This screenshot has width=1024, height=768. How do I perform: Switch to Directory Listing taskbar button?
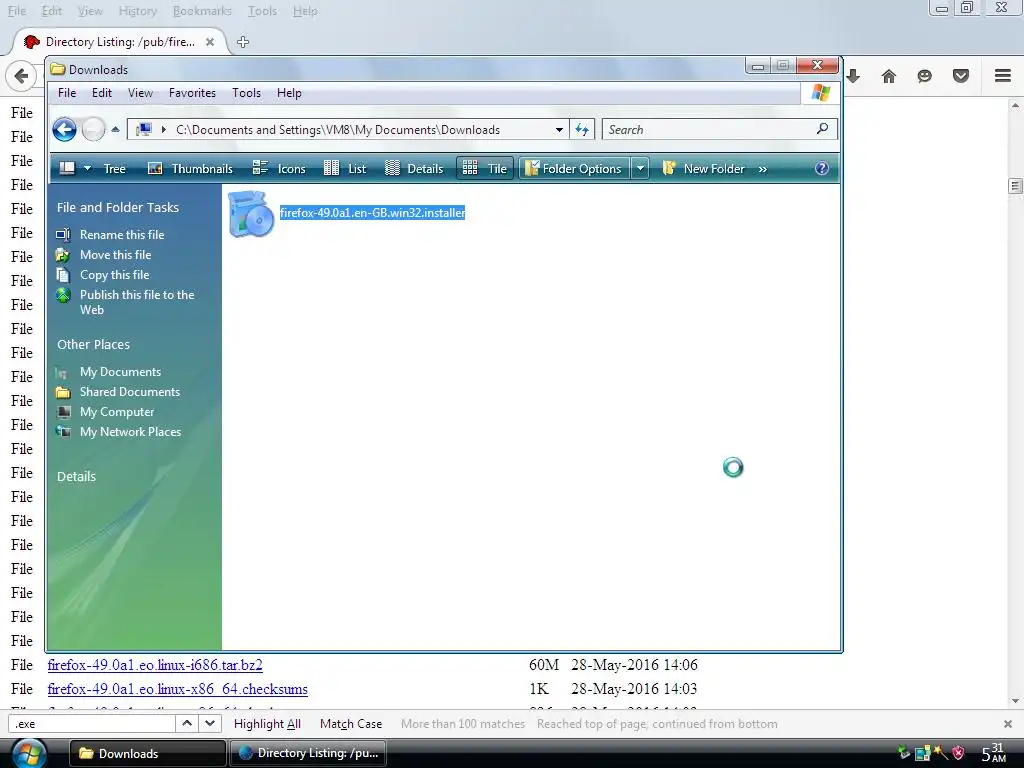click(x=307, y=753)
